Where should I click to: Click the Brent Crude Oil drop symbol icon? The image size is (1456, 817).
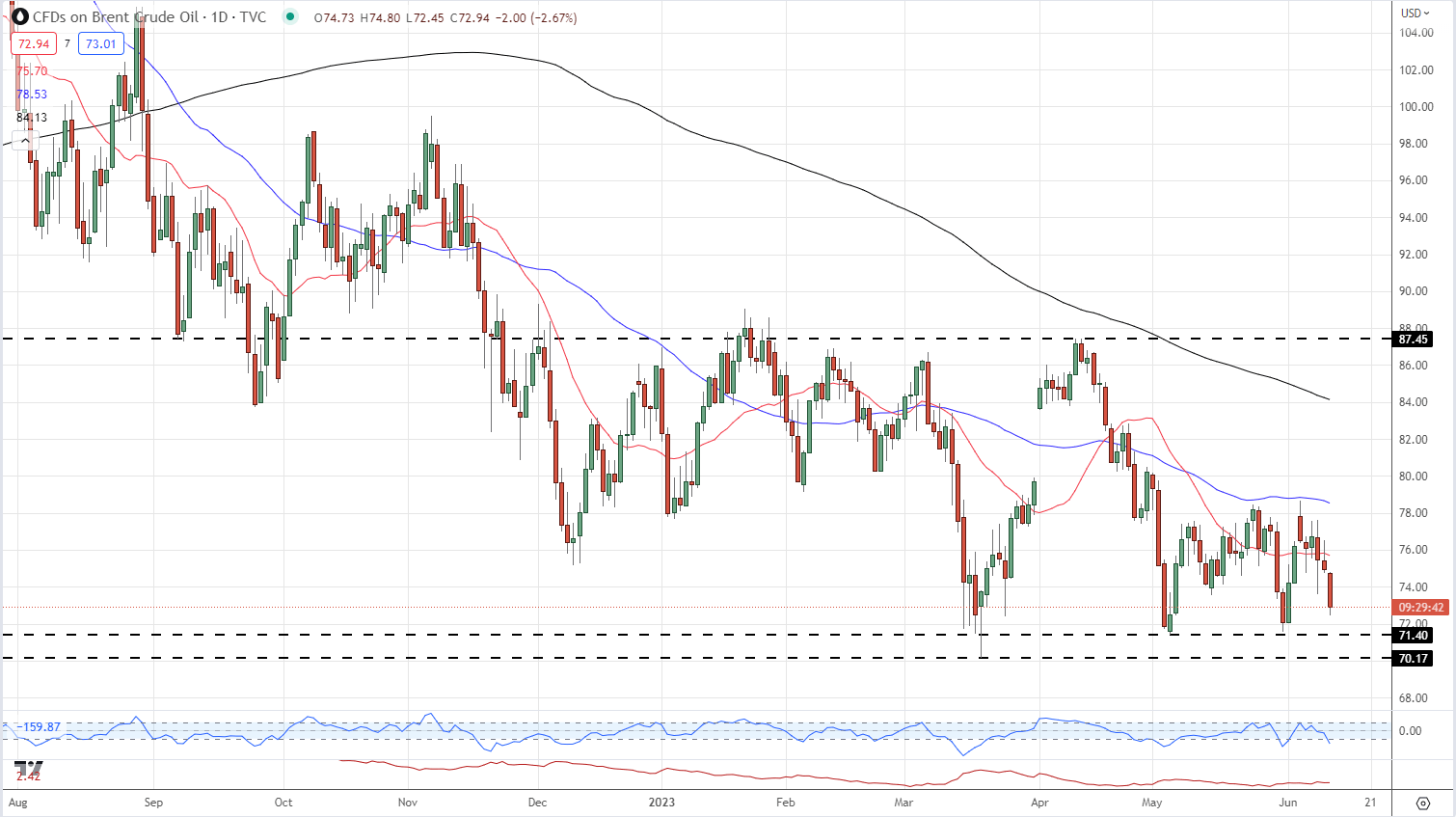pos(20,16)
